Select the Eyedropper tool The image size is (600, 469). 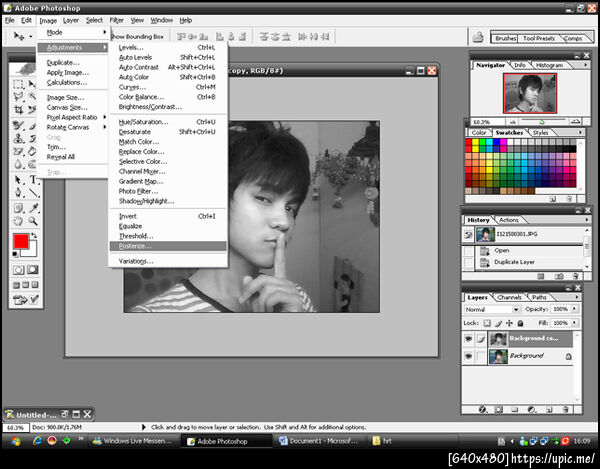click(33, 208)
